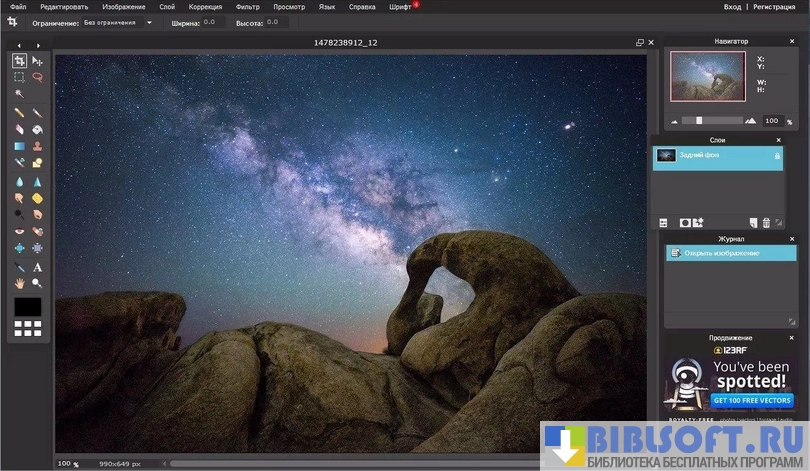Activate the Hand pan tool
The image size is (810, 471).
point(19,284)
